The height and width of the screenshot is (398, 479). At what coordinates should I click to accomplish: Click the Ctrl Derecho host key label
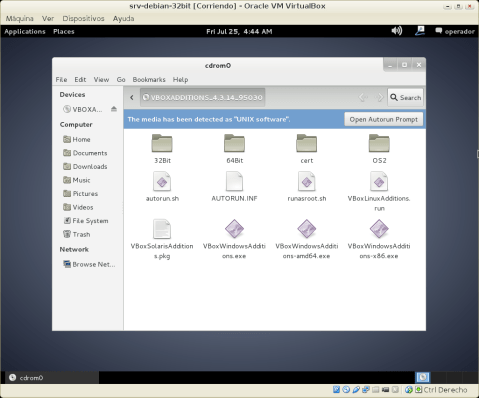[445, 390]
